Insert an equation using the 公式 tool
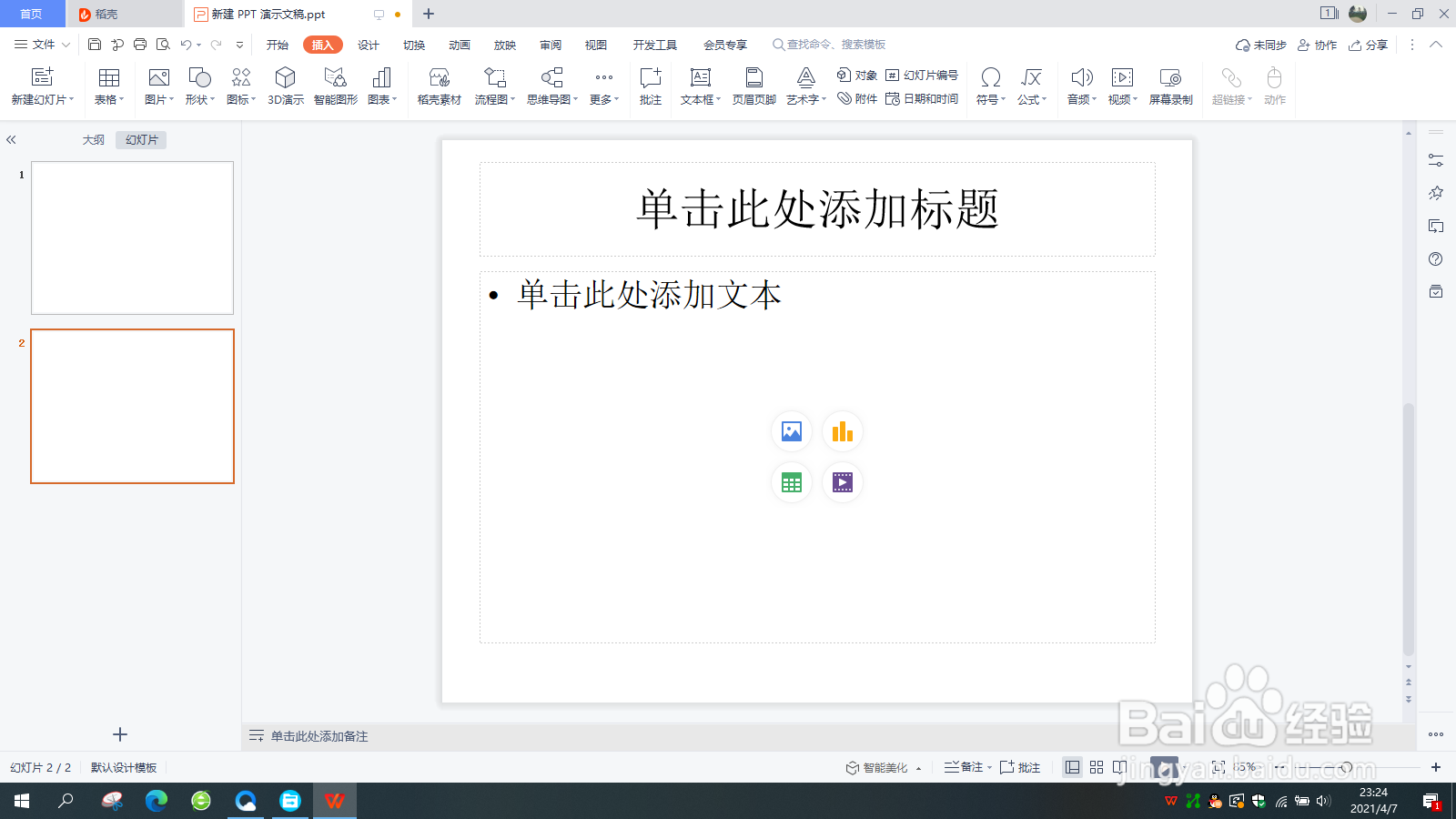1456x819 pixels. (1031, 86)
